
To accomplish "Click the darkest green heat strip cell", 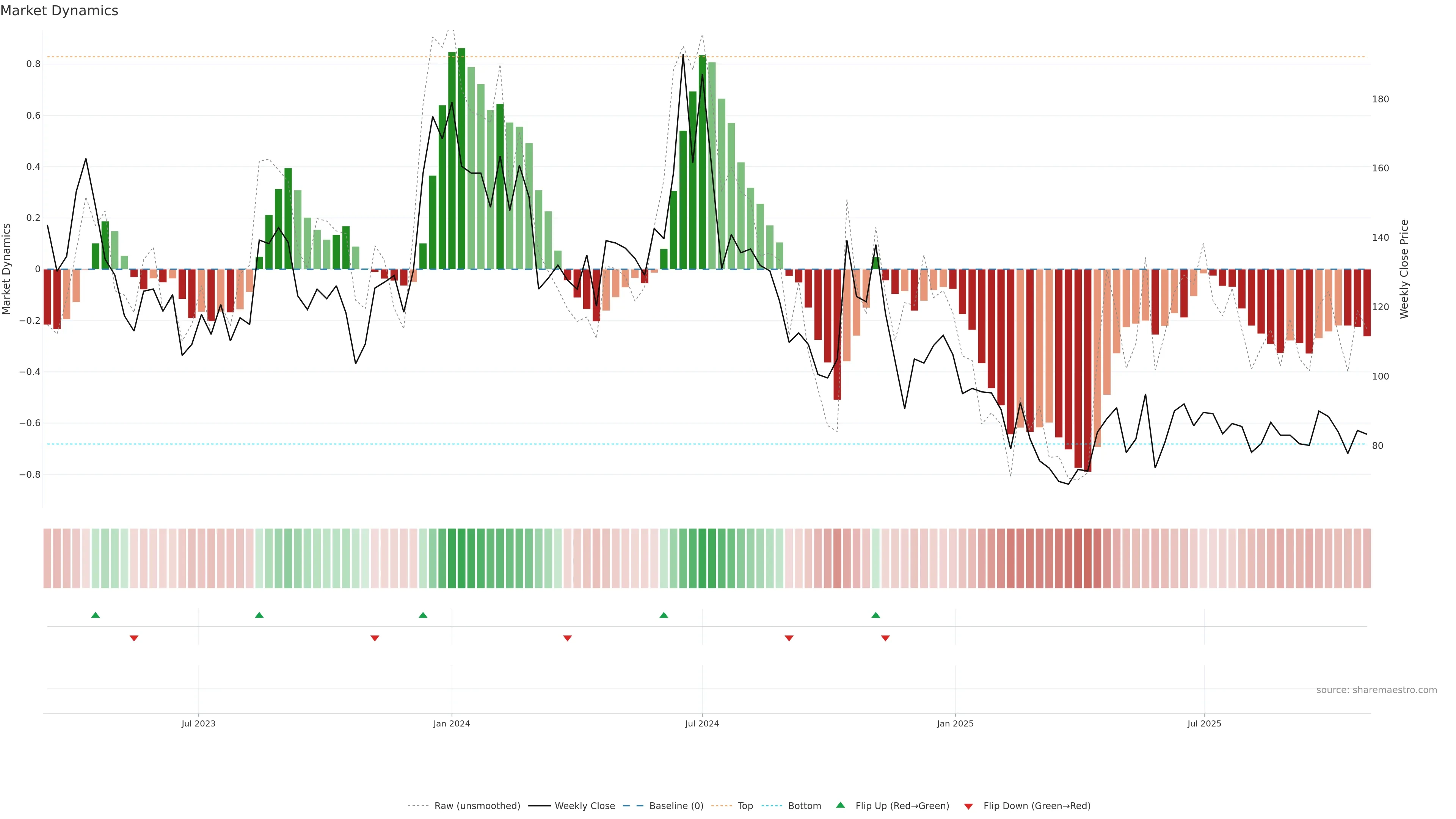I will [461, 559].
